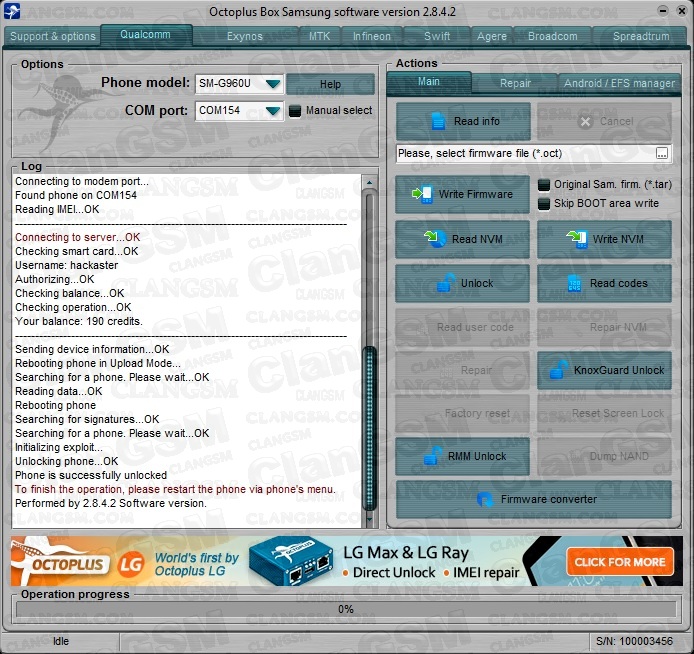Click the Firmware converter refresh icon
Viewport: 694px width, 654px height.
tap(485, 499)
